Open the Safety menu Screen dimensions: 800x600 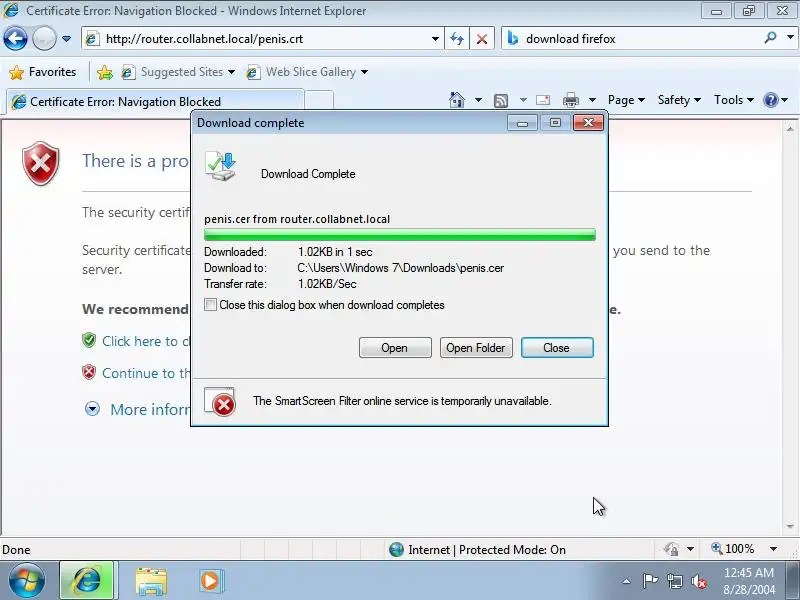coord(679,100)
